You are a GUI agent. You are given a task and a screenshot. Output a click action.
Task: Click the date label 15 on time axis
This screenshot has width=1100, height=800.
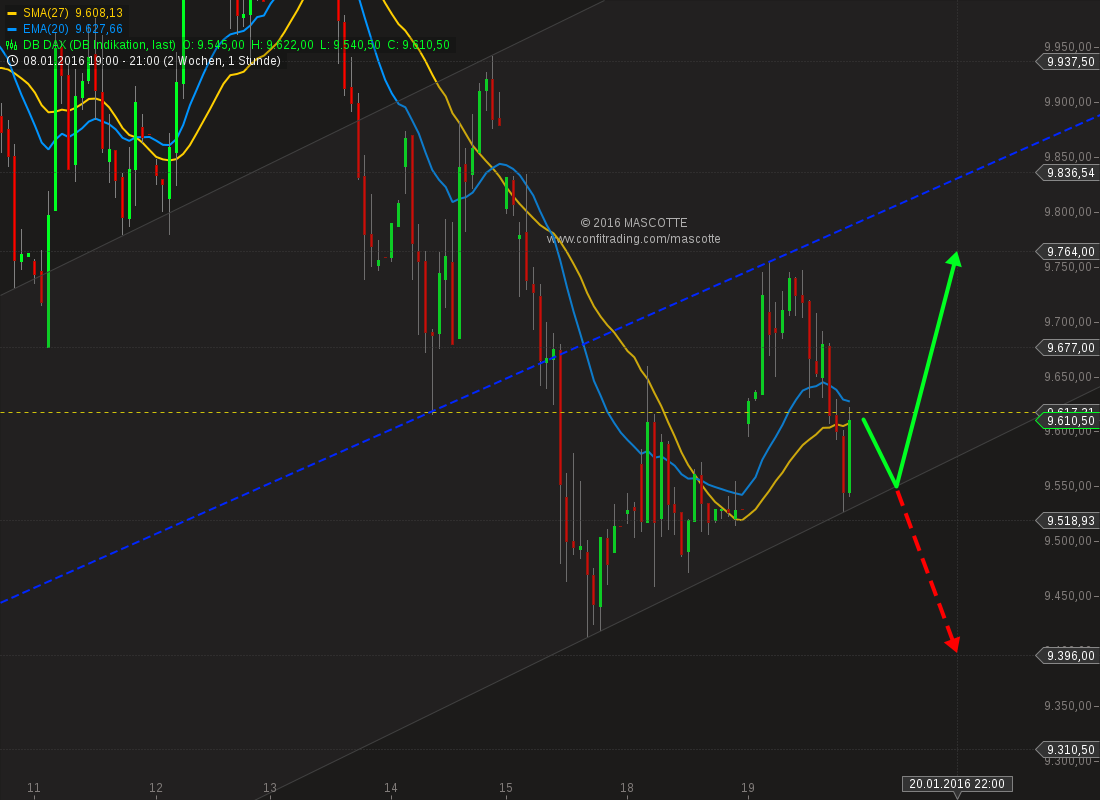click(506, 788)
